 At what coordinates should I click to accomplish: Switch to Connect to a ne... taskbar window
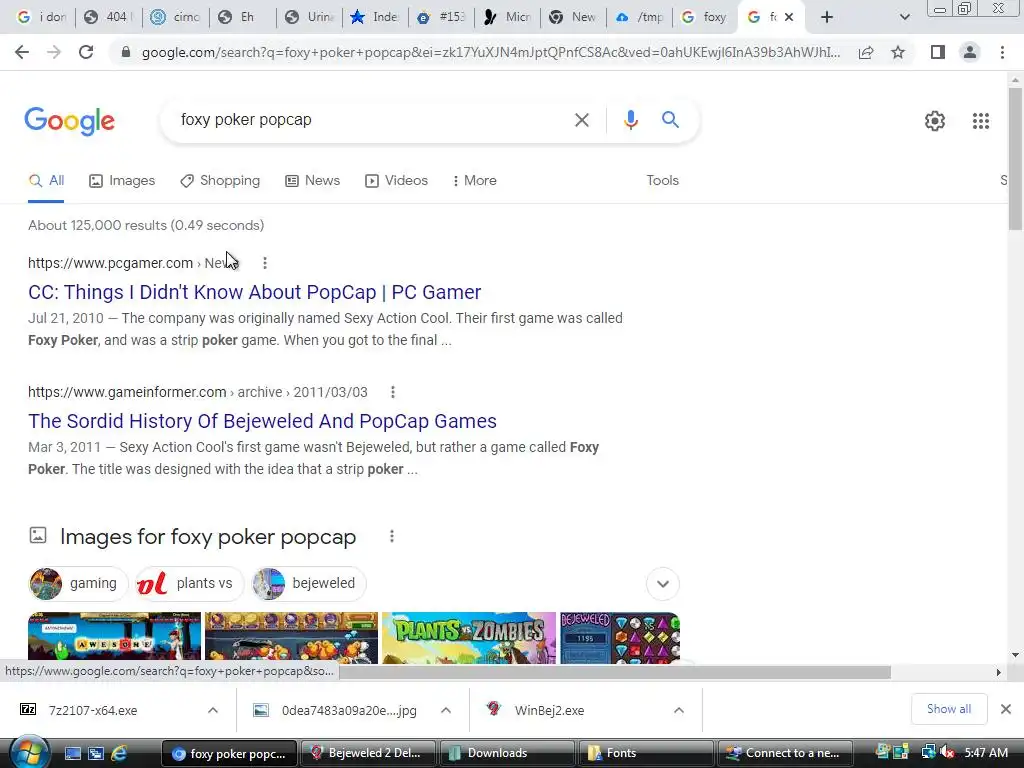(x=784, y=753)
